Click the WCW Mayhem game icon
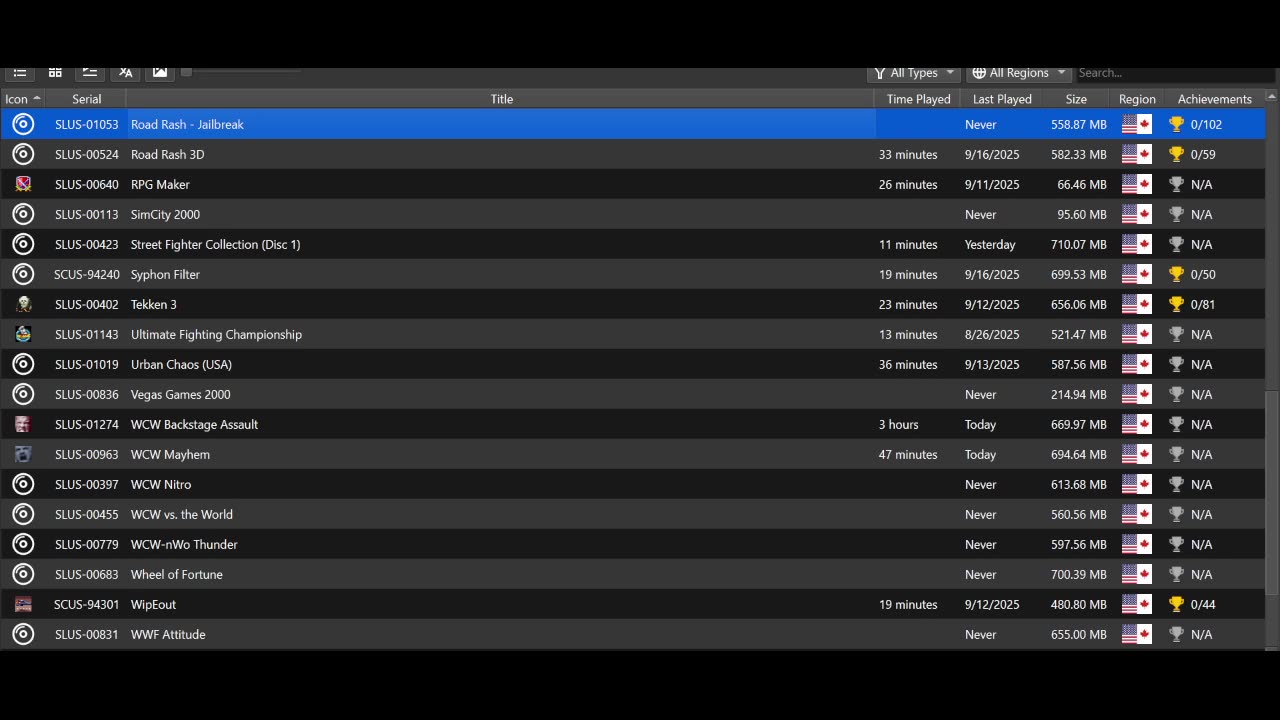This screenshot has width=1280, height=720. pos(23,454)
